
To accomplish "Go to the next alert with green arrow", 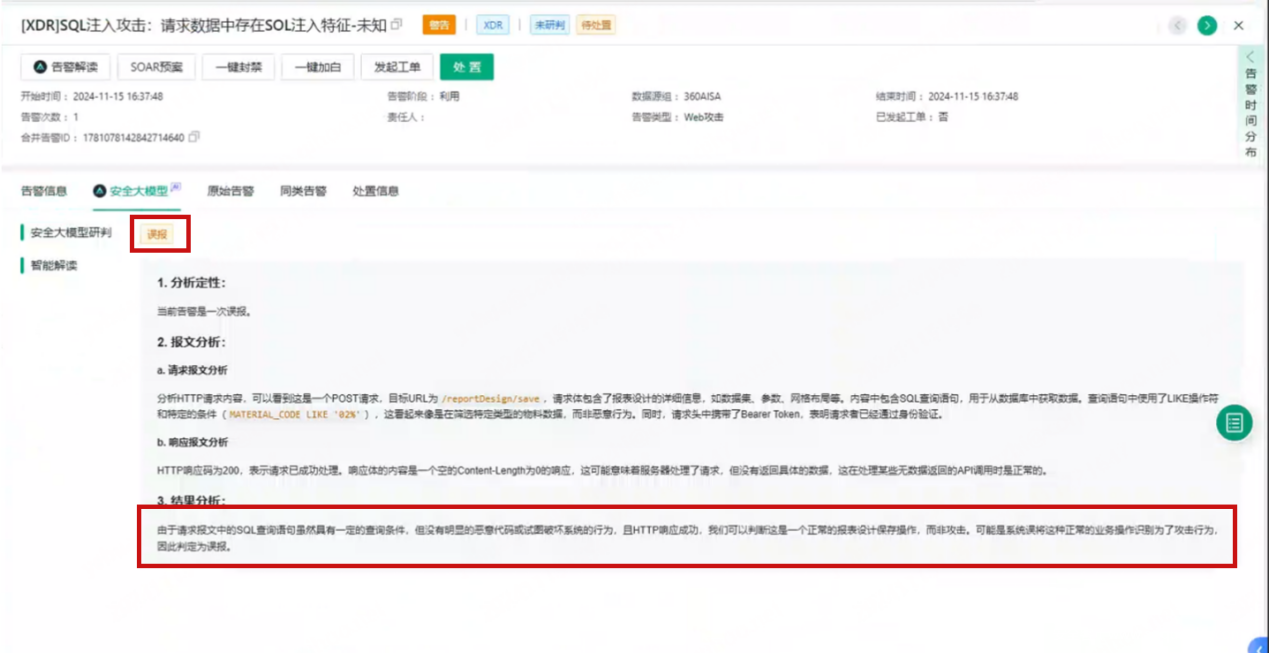I will [x=1207, y=25].
